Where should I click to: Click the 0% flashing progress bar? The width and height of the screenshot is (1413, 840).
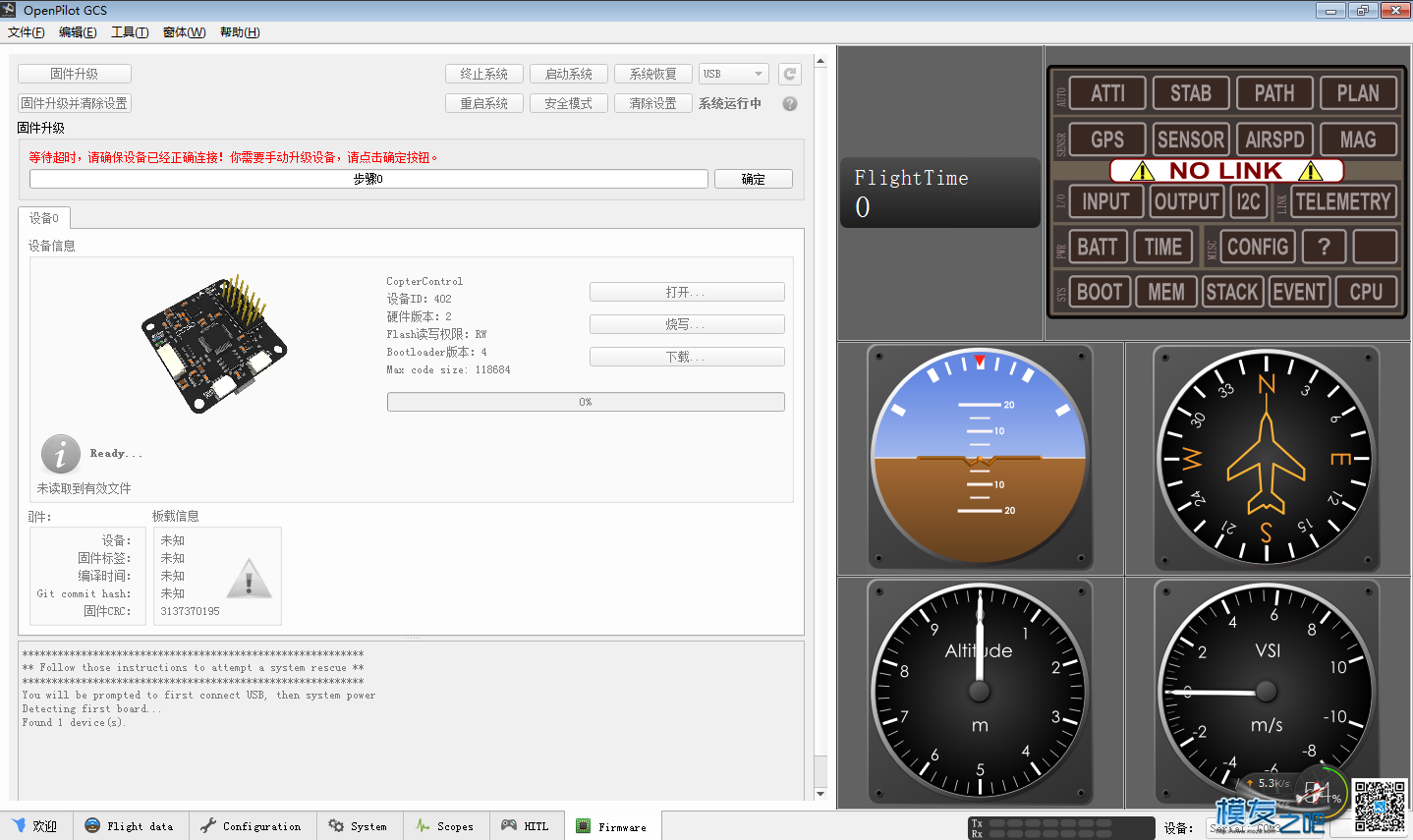586,402
